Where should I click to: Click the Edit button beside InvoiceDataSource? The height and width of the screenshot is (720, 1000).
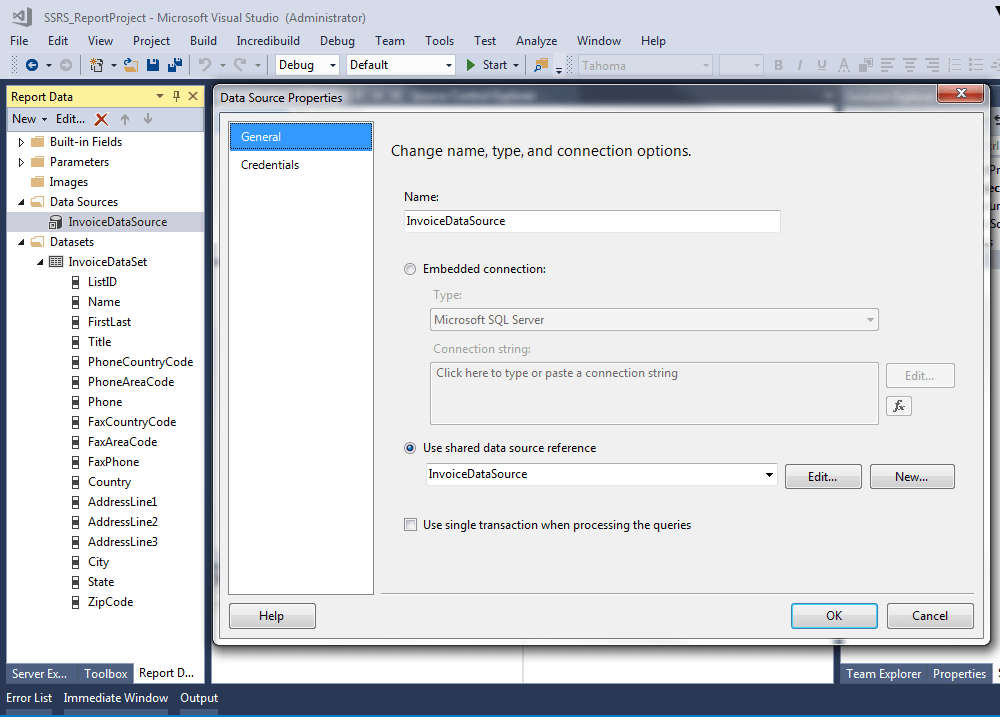click(822, 476)
